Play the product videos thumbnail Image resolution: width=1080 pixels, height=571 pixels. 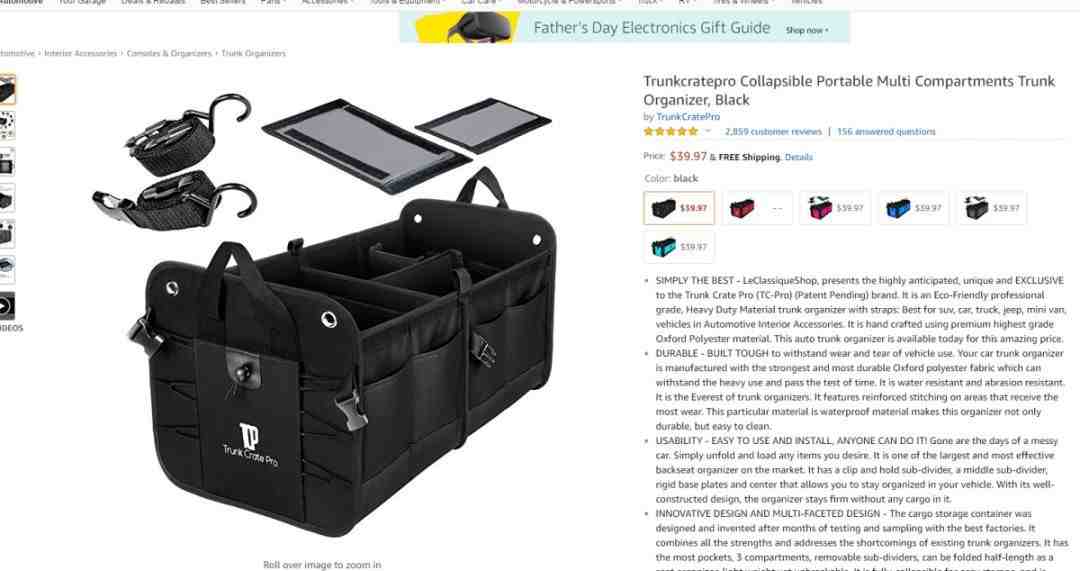tap(6, 306)
